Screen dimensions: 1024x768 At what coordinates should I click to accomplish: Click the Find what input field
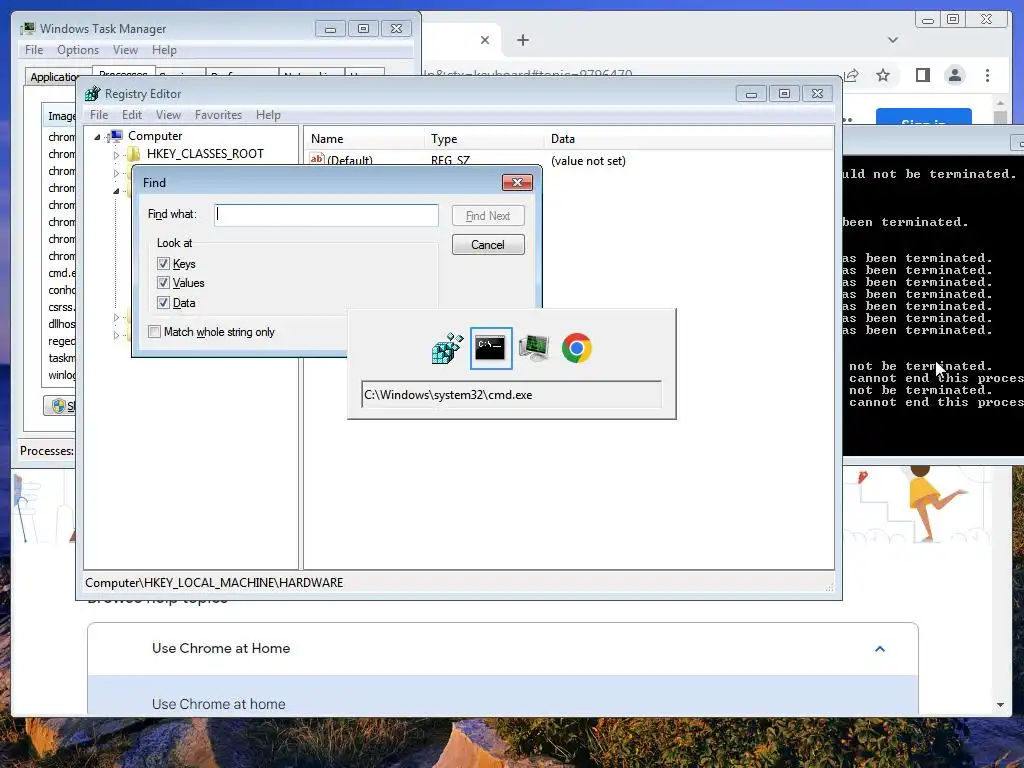(327, 215)
